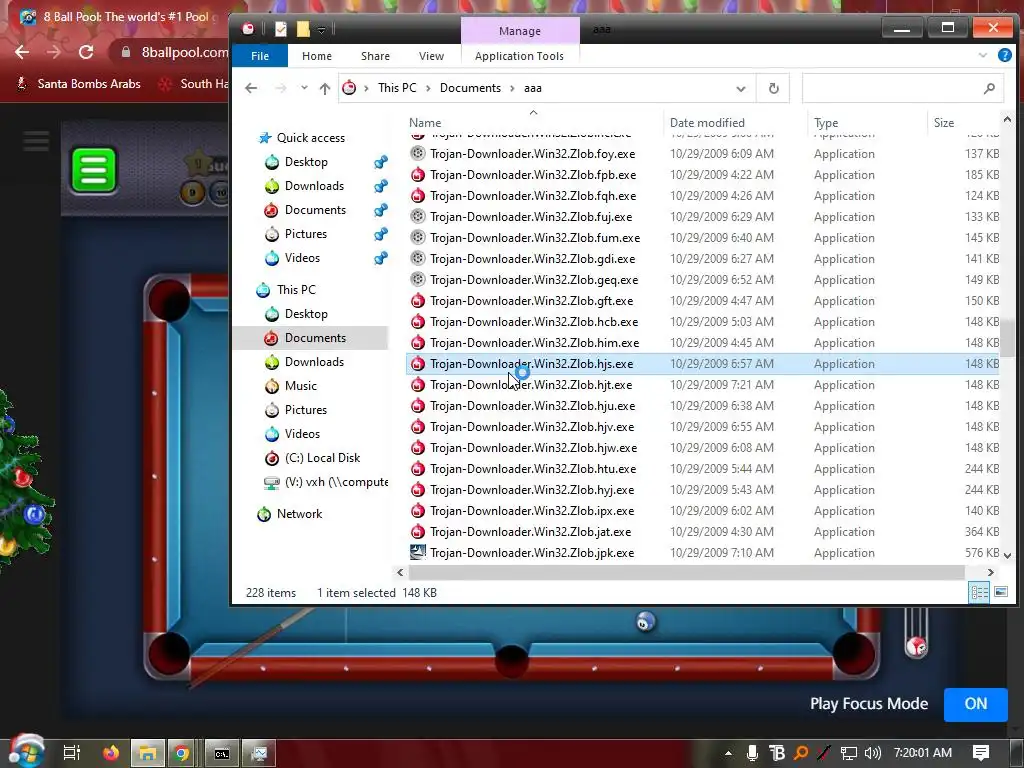Select Network in navigation pane
The image size is (1024, 768).
pyautogui.click(x=299, y=514)
